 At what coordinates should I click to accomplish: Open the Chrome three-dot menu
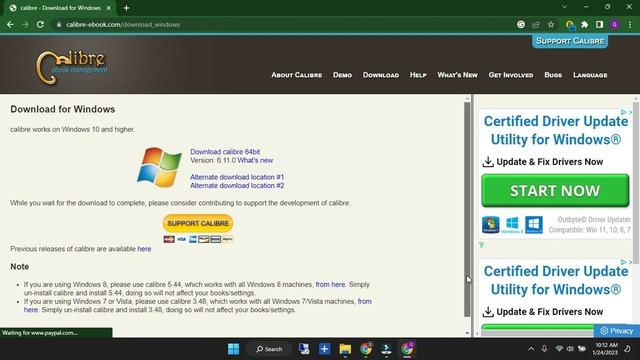coord(630,24)
